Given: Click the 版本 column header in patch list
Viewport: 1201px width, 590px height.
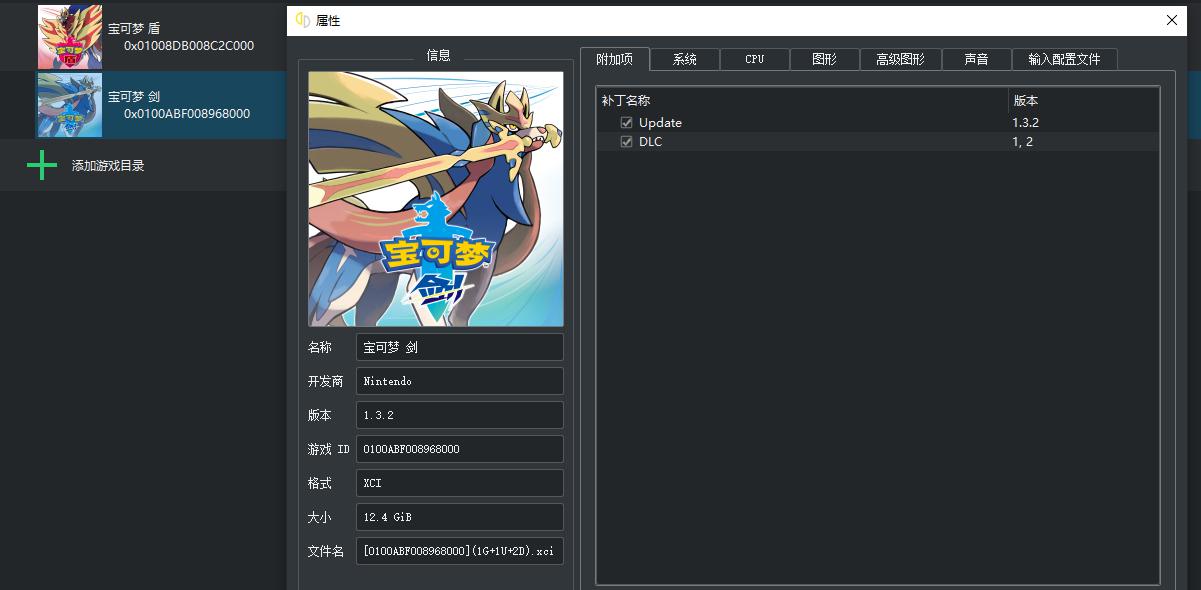Looking at the screenshot, I should (1084, 101).
